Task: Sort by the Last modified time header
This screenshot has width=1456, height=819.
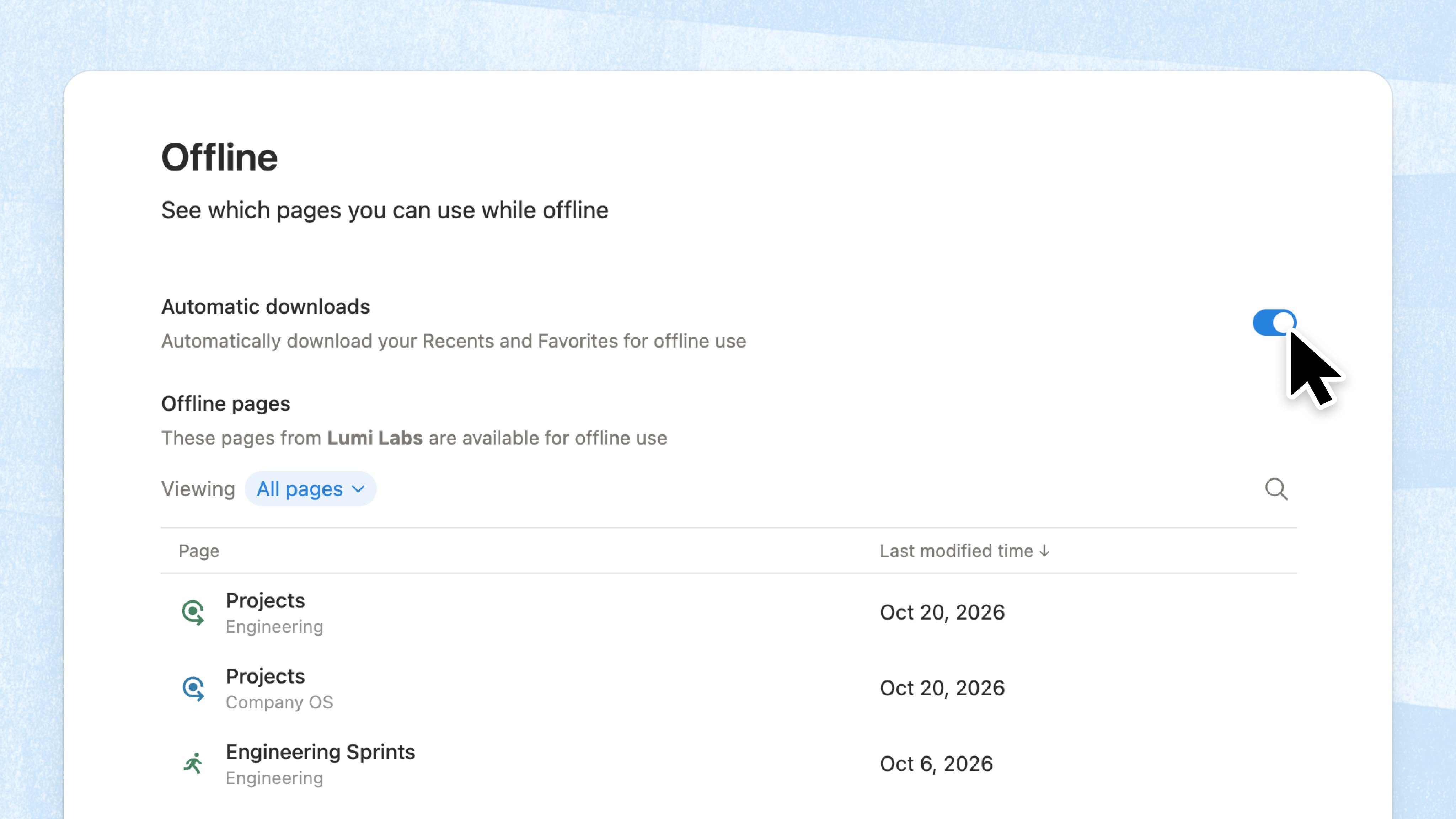Action: click(x=965, y=551)
